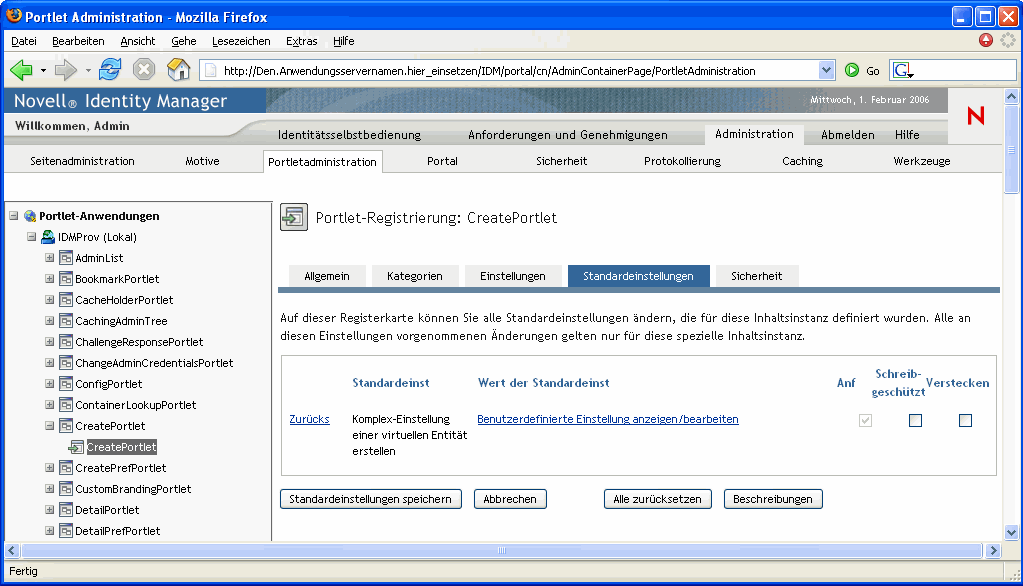Click the ContainerLookupPortlet icon
Image resolution: width=1023 pixels, height=586 pixels.
pyautogui.click(x=65, y=405)
